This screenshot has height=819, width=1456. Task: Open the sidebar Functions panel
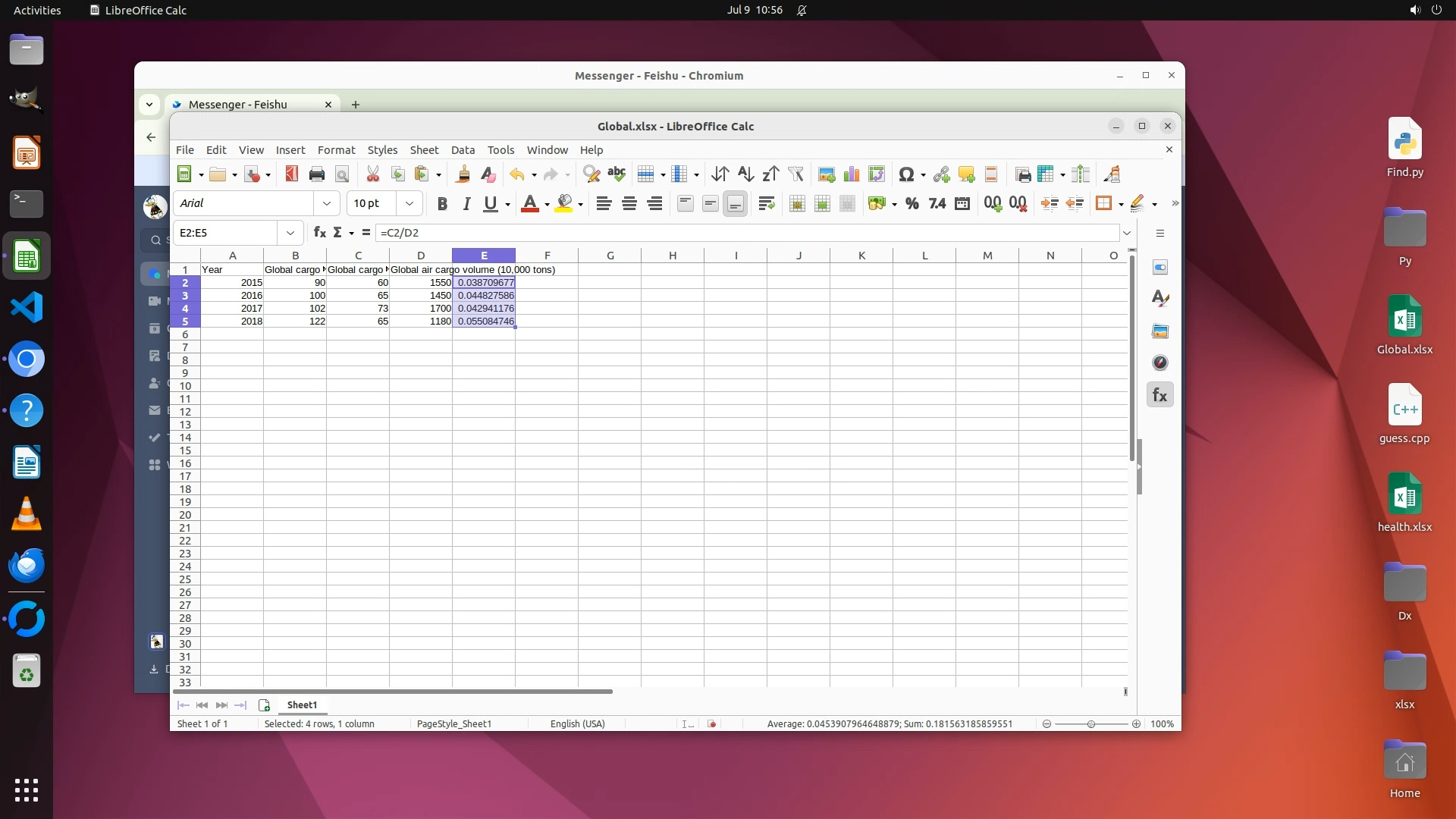tap(1159, 395)
